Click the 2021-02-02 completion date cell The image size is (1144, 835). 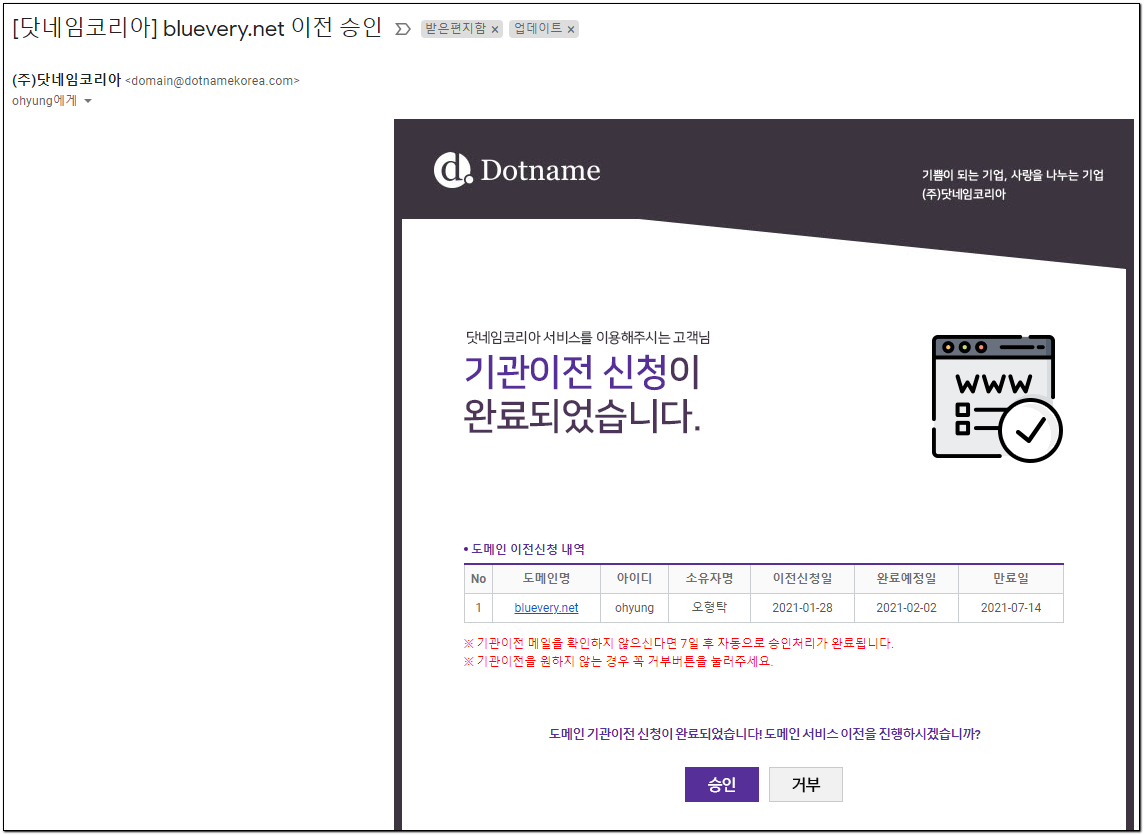point(906,607)
